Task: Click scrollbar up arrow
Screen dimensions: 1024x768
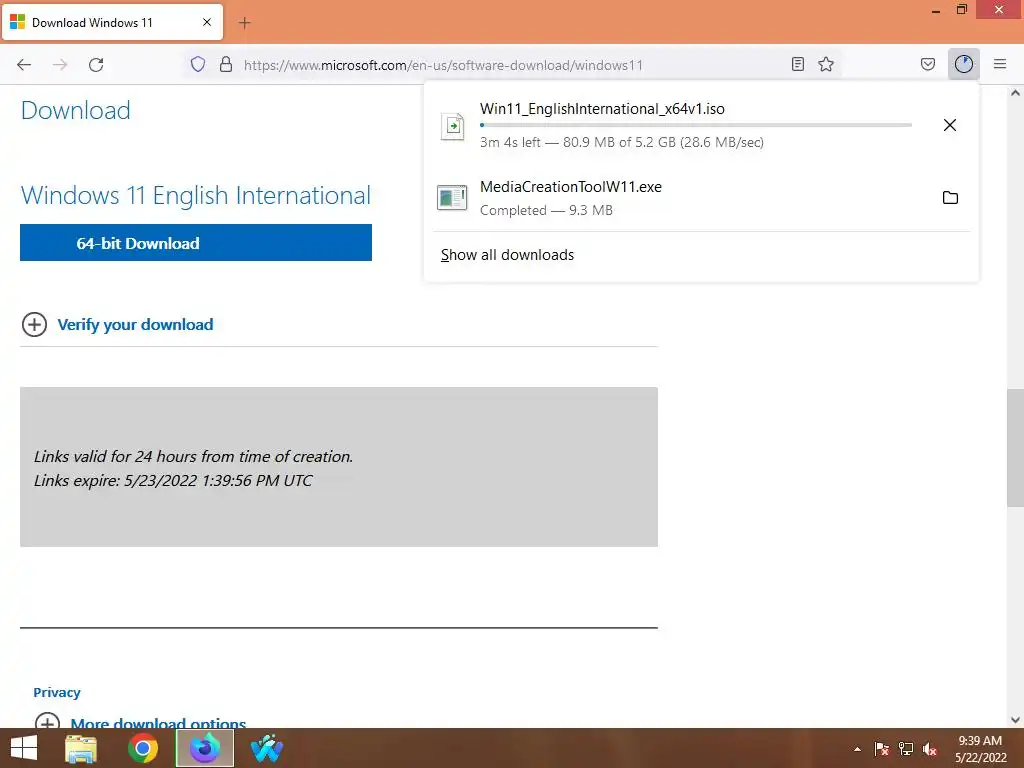Action: pos(1015,93)
